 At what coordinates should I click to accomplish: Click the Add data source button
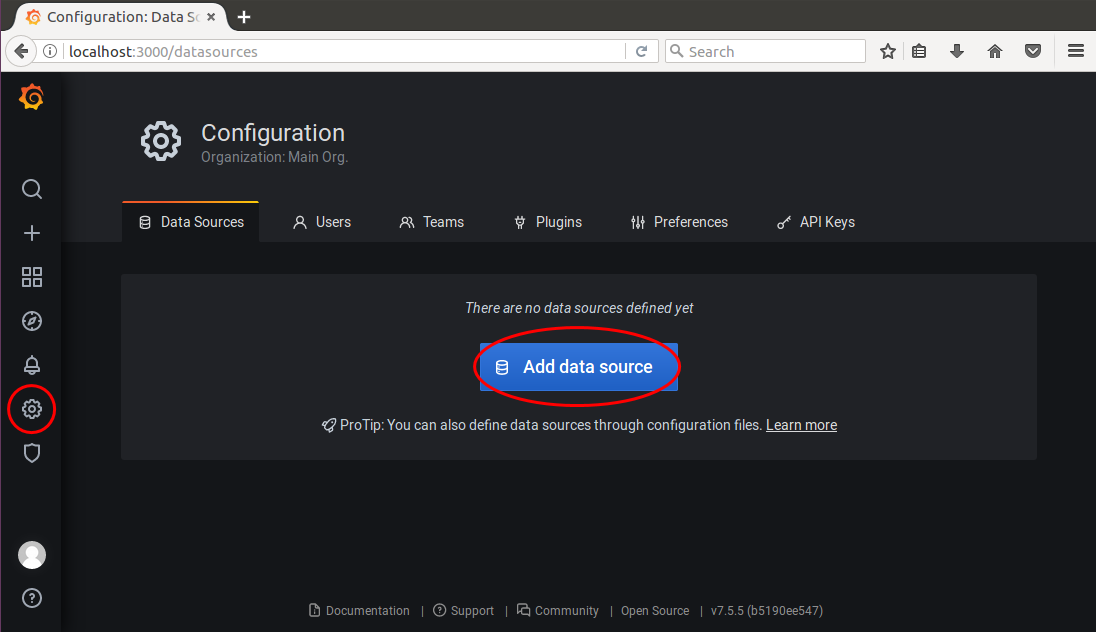(x=579, y=367)
